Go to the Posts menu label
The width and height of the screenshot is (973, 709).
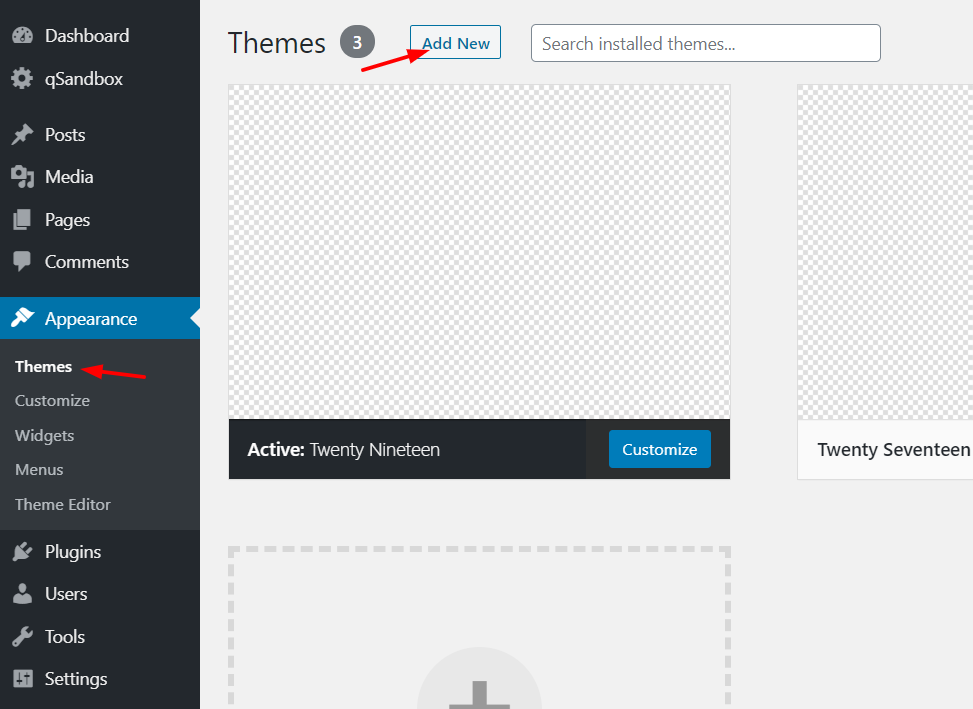click(x=65, y=135)
